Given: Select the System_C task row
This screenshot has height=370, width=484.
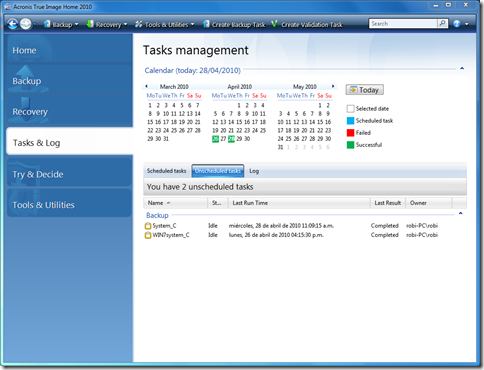Looking at the screenshot, I should click(x=305, y=226).
